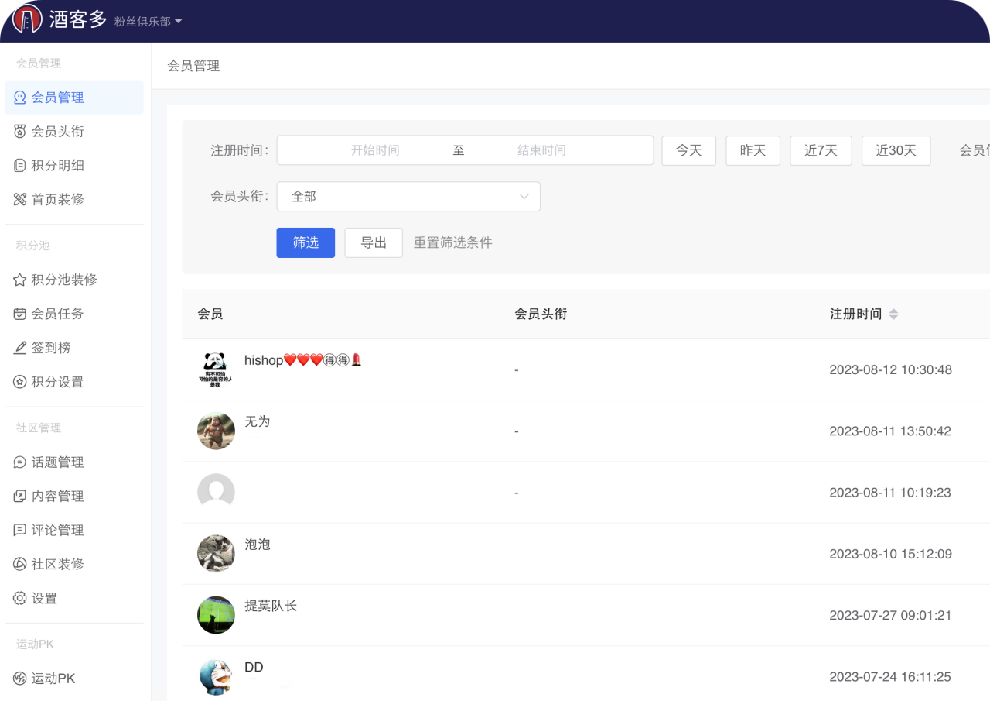Click date 2023-08-12 10:30:48
Image resolution: width=991 pixels, height=701 pixels.
tap(891, 370)
